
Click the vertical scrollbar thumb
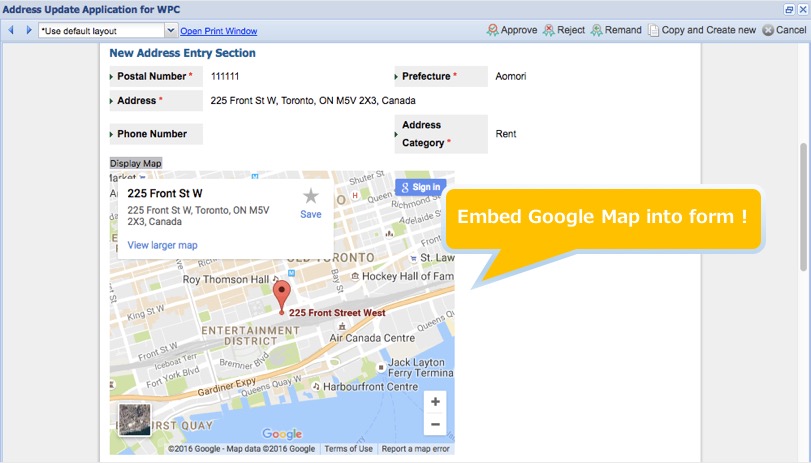pos(804,205)
